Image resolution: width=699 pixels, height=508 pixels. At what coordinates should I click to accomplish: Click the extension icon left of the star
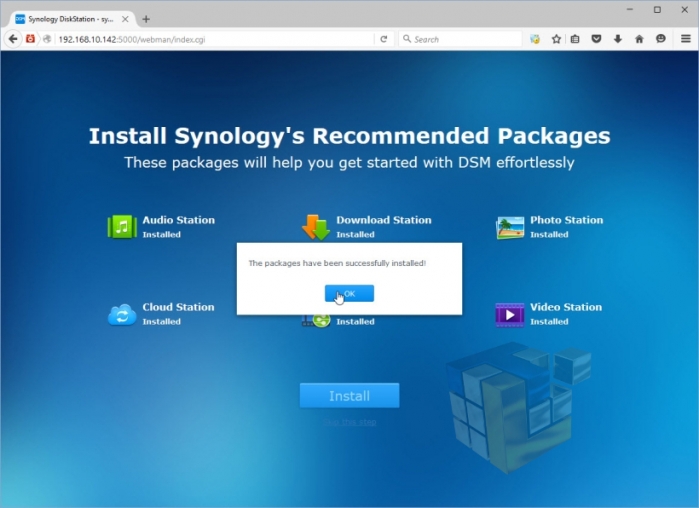pyautogui.click(x=535, y=39)
